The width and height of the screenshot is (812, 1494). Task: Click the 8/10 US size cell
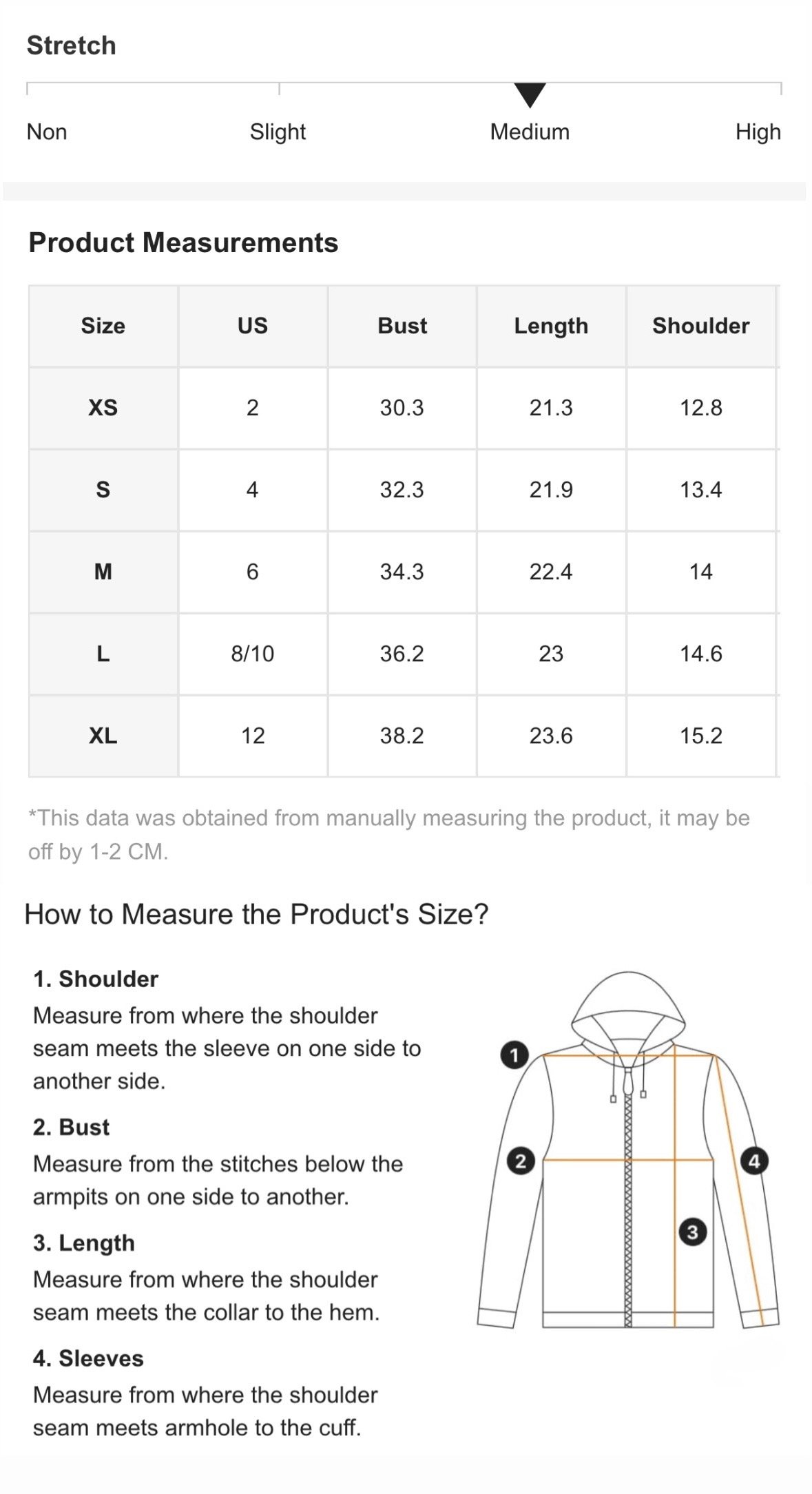click(x=253, y=654)
